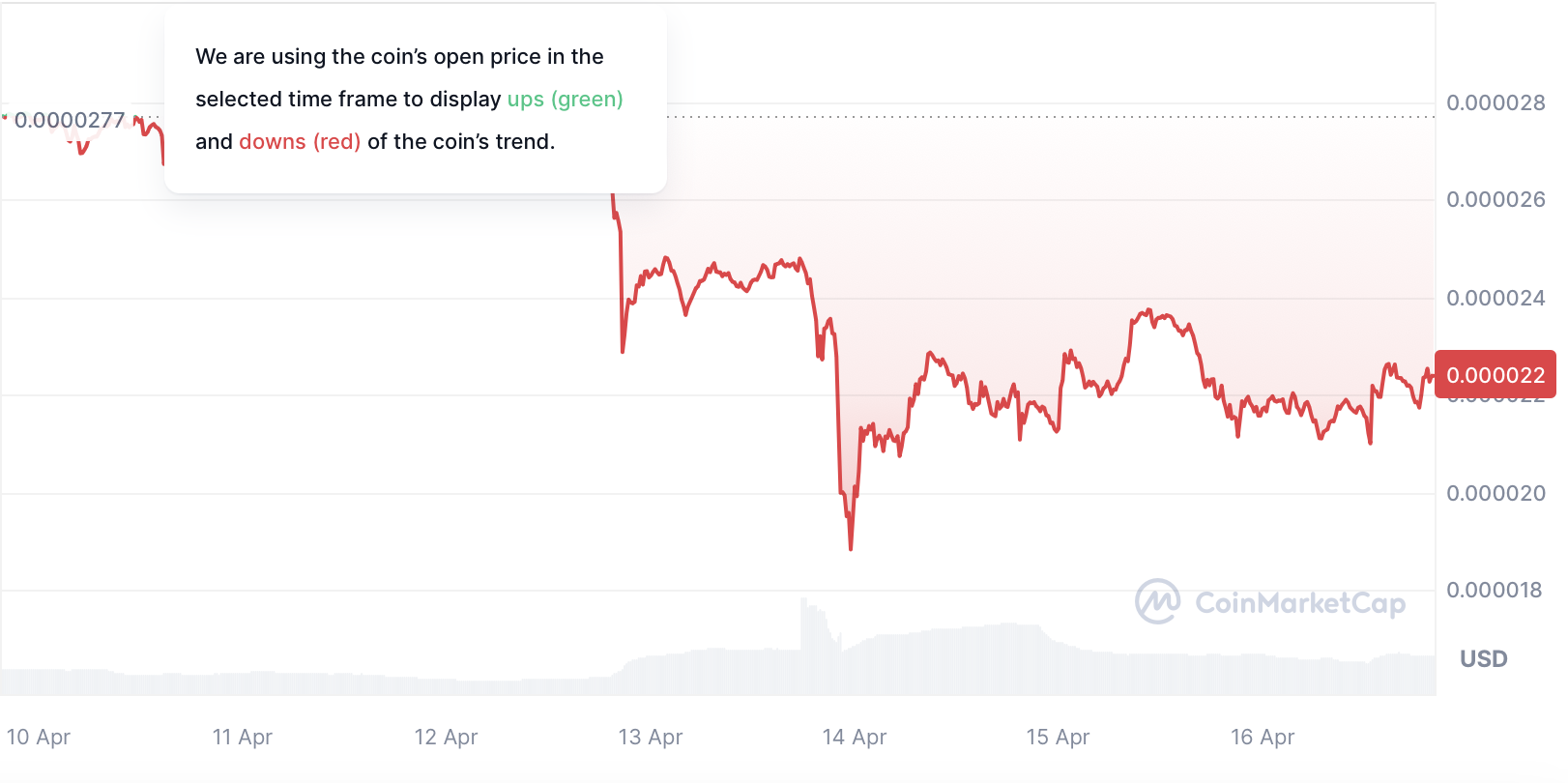Select the 15 Apr date label
The height and width of the screenshot is (783, 1568).
pos(1058,737)
